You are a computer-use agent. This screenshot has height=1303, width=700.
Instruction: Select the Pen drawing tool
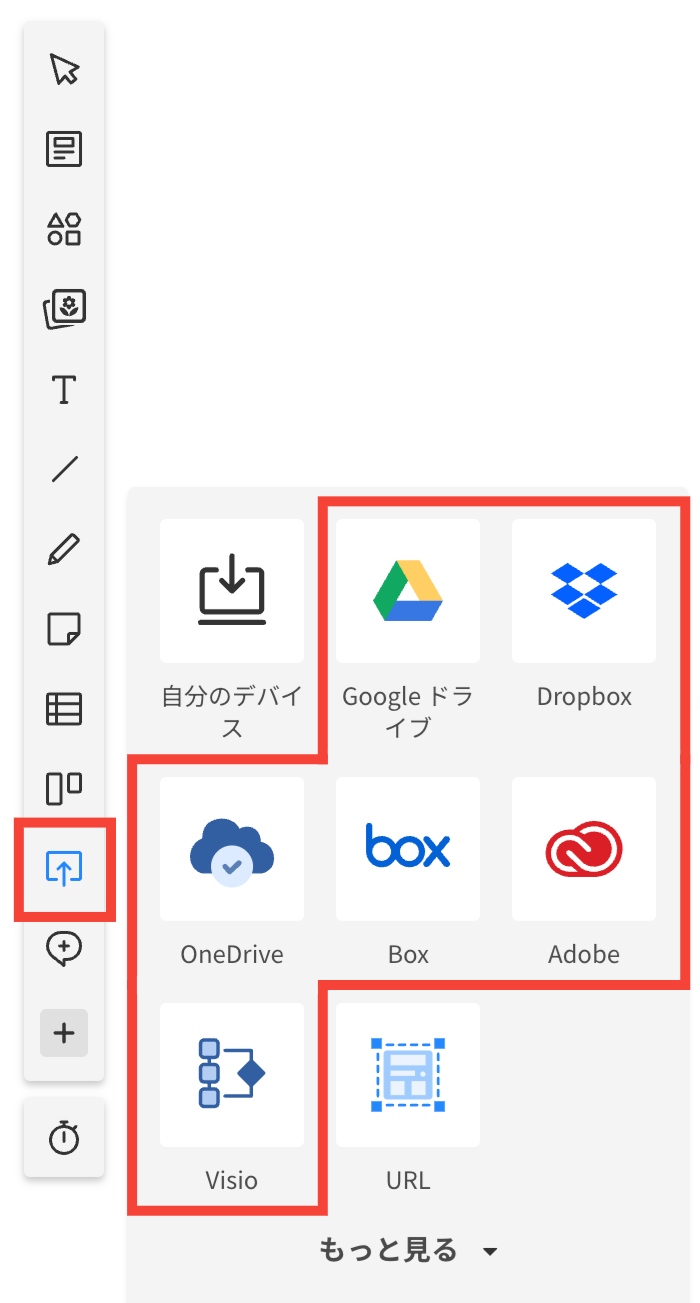click(64, 549)
